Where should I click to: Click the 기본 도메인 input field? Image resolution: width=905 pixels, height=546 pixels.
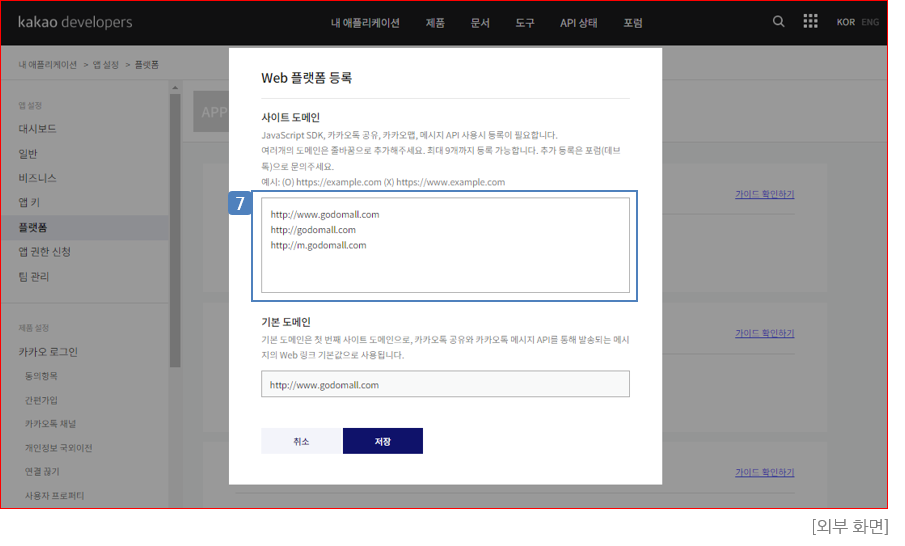pos(445,384)
